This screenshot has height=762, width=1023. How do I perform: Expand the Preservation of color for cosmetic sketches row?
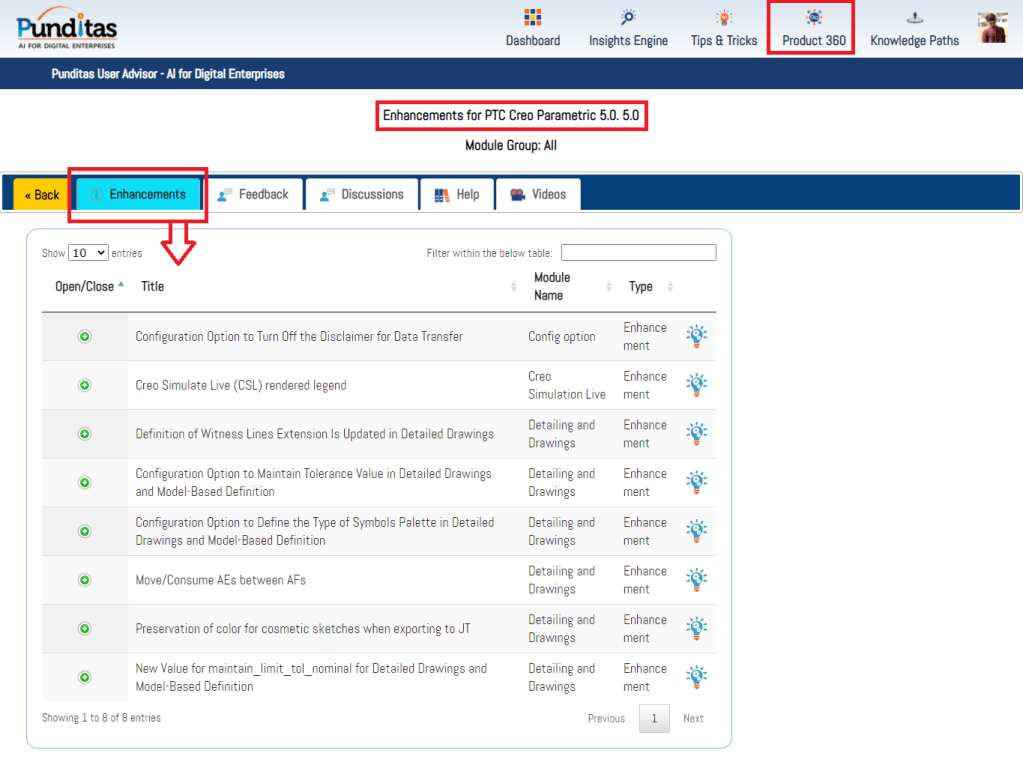(85, 629)
